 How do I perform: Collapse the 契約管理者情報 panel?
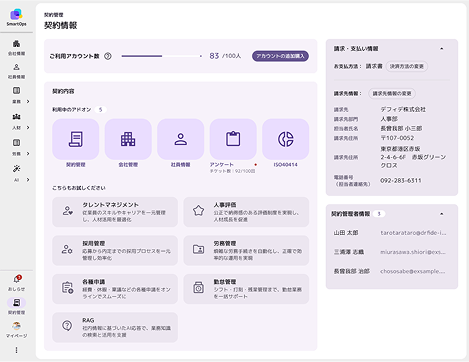(x=442, y=214)
